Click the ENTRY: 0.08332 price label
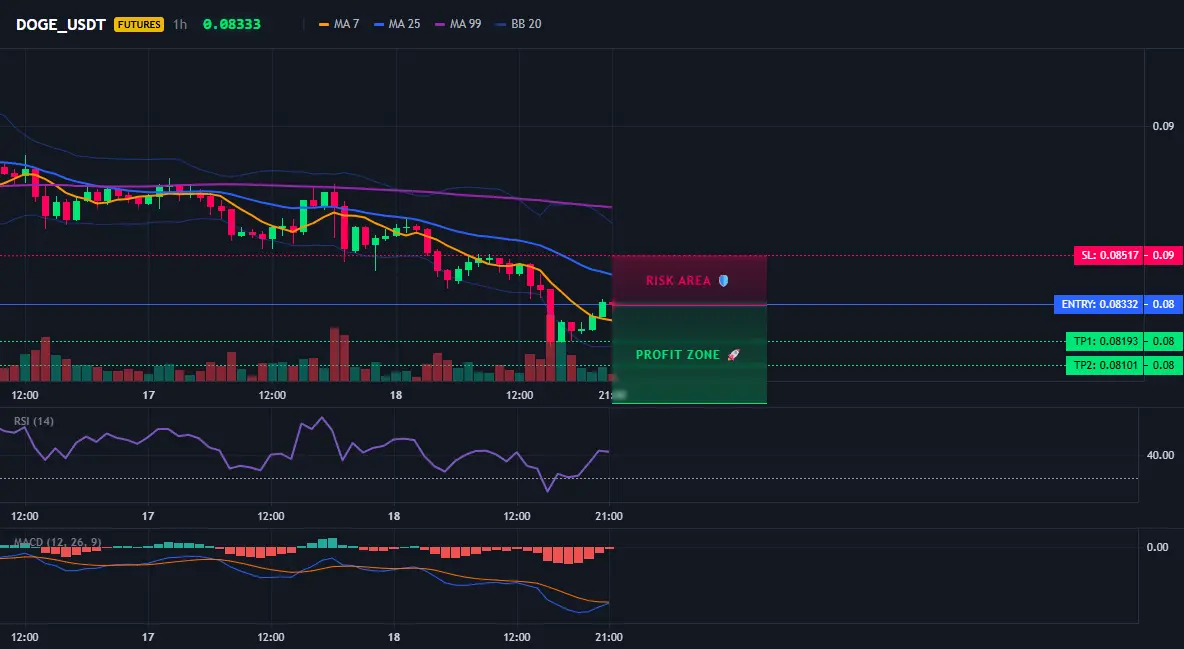This screenshot has height=649, width=1184. (1099, 304)
